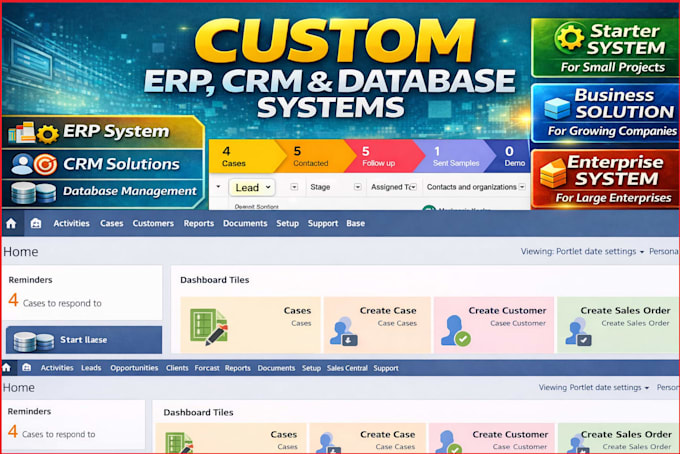The height and width of the screenshot is (454, 680).
Task: Click the Business Solution blue cube icon
Action: [x=557, y=108]
